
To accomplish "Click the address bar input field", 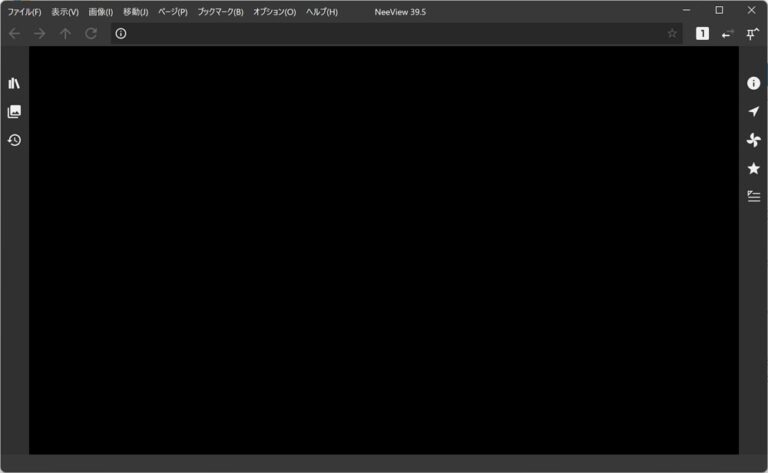I will tap(390, 34).
